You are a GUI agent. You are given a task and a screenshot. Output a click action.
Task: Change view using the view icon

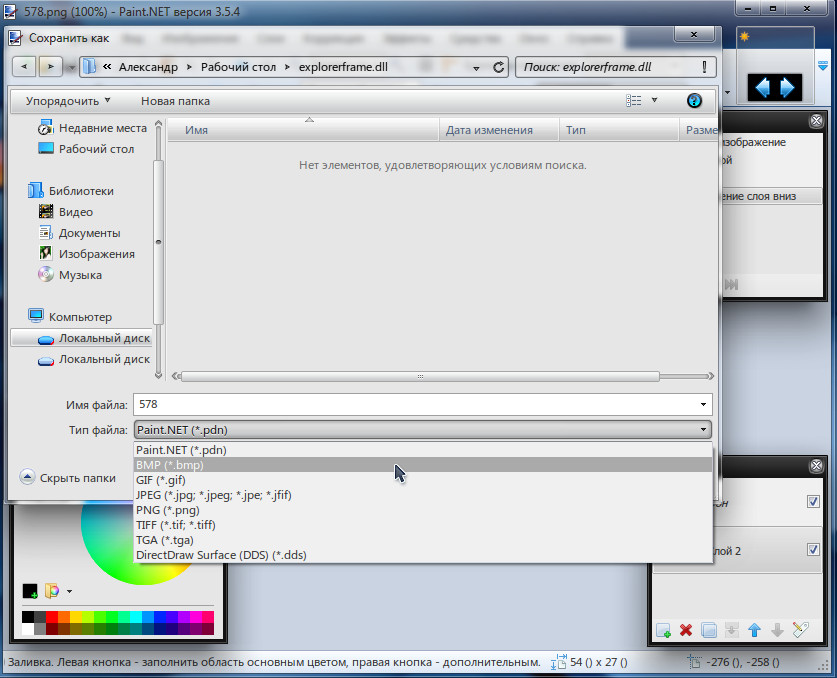634,100
